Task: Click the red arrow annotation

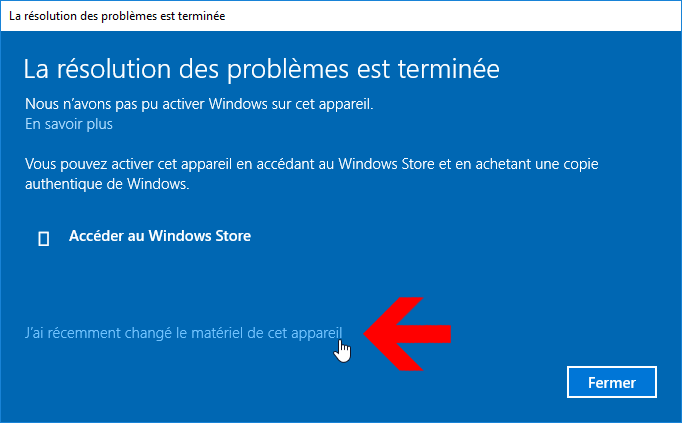Action: click(x=407, y=334)
